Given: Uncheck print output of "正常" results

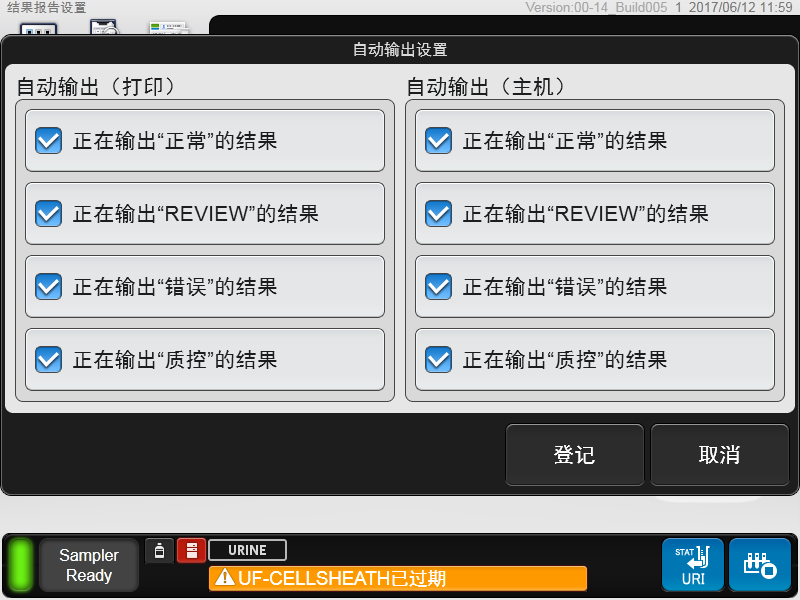Looking at the screenshot, I should (49, 141).
